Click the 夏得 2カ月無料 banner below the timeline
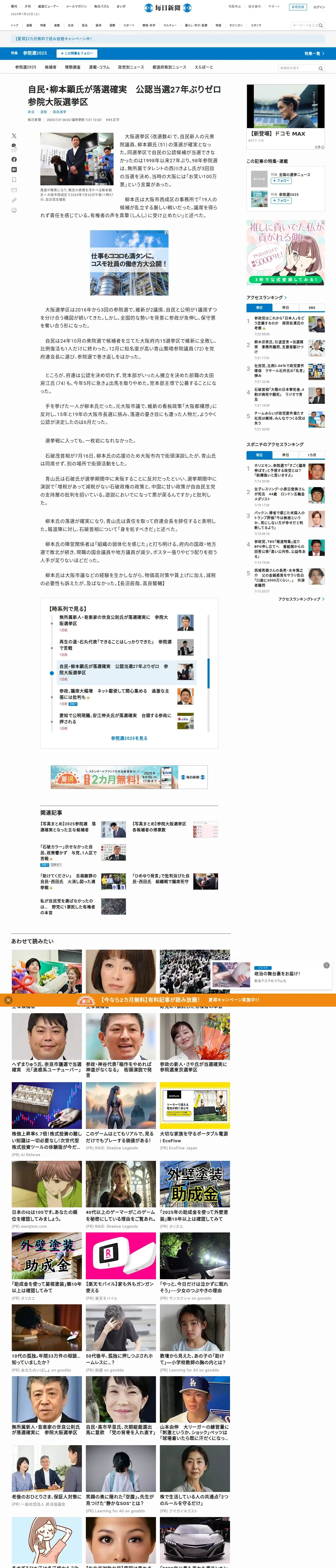 point(129,777)
